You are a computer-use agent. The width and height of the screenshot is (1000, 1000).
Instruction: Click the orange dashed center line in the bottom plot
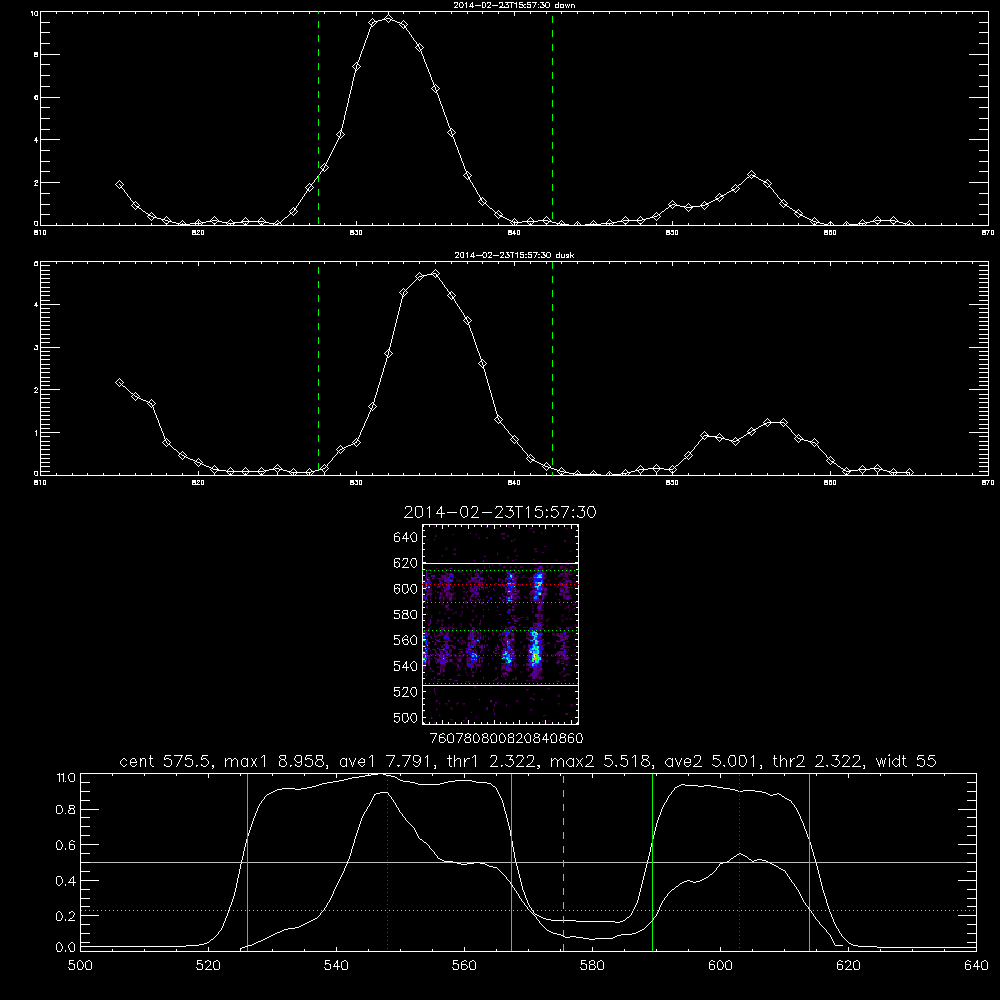click(563, 861)
